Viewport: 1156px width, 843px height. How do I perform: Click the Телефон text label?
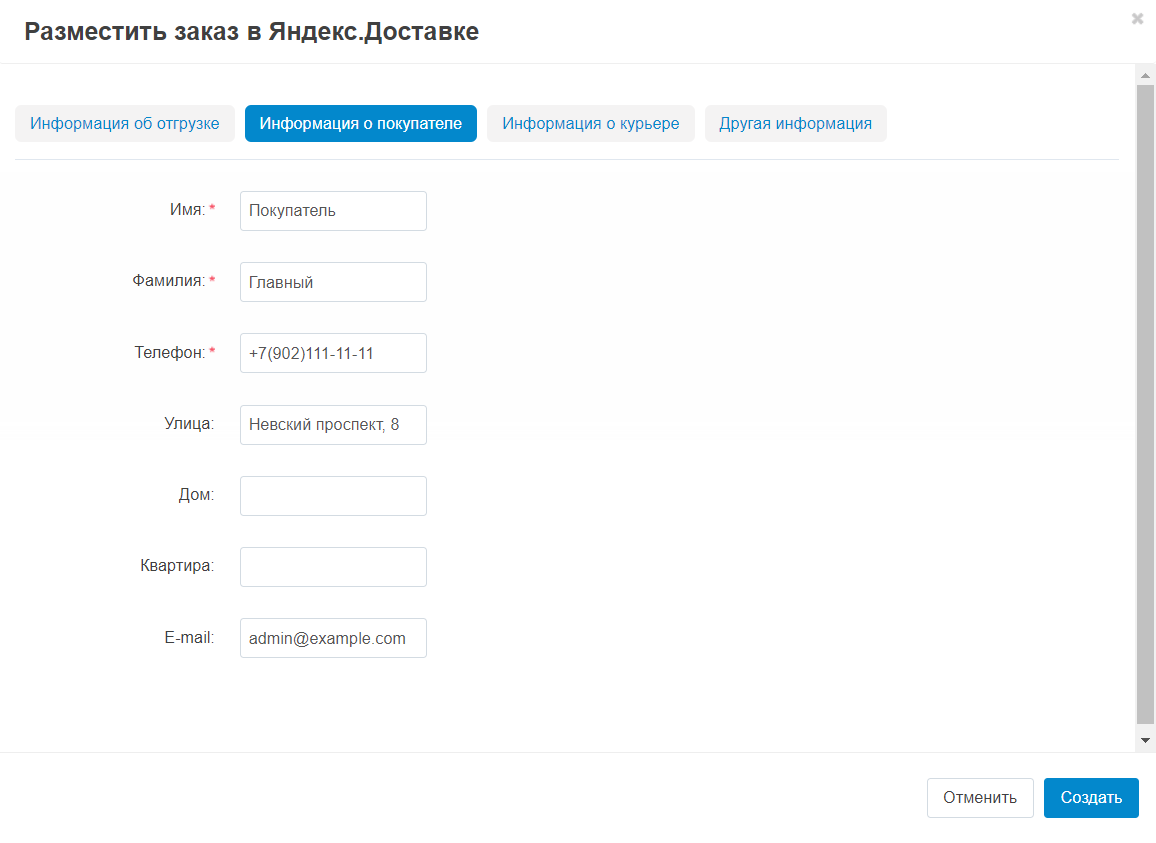169,353
